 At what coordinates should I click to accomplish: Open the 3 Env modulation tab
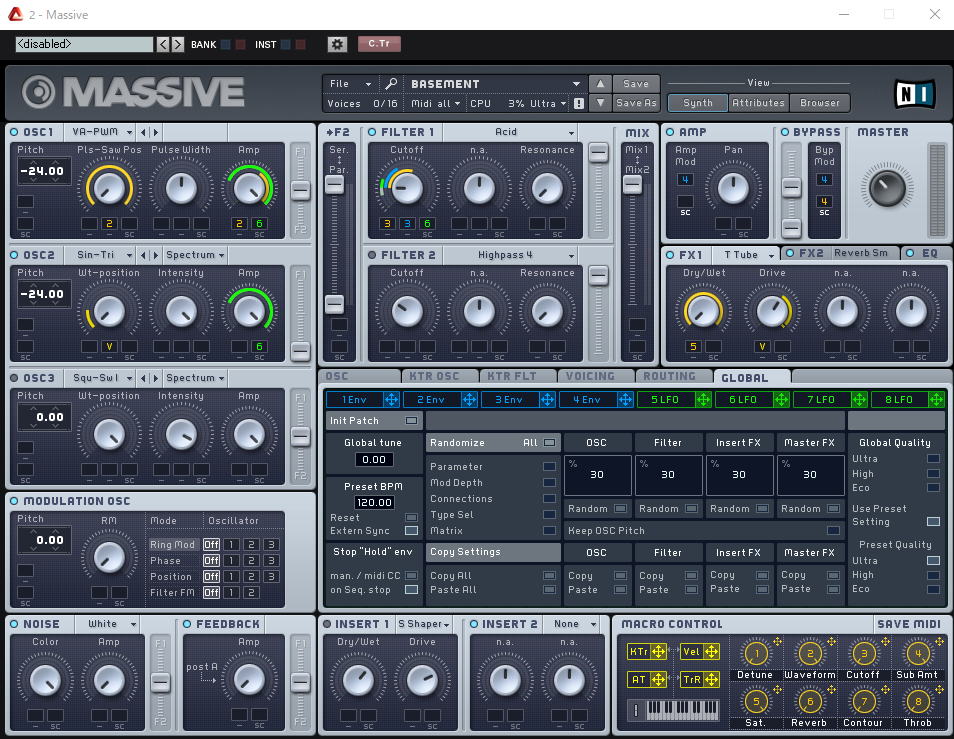(x=509, y=400)
